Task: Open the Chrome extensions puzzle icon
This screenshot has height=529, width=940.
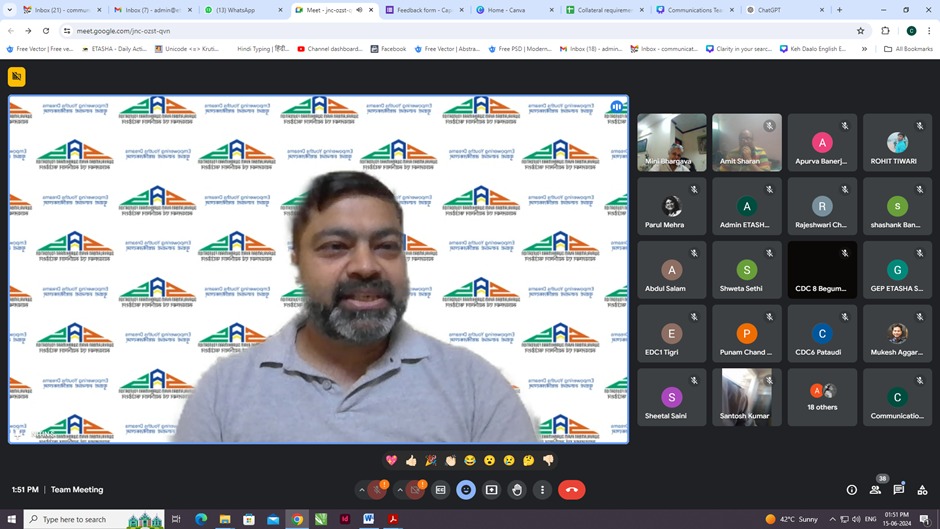Action: click(885, 31)
